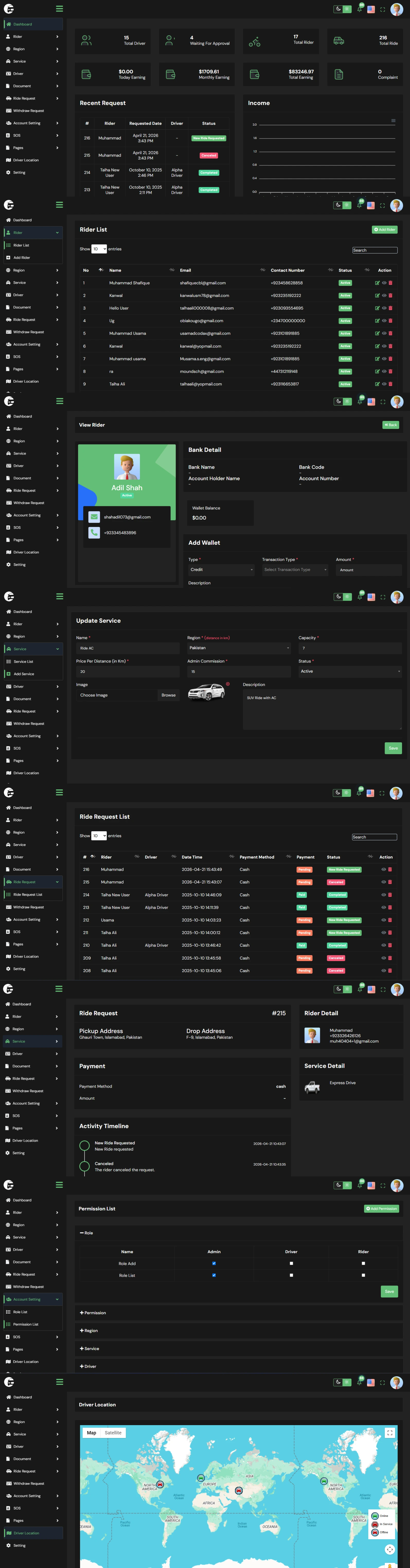Open the Type dropdown showing Credit
The image size is (410, 1568).
pos(221,570)
